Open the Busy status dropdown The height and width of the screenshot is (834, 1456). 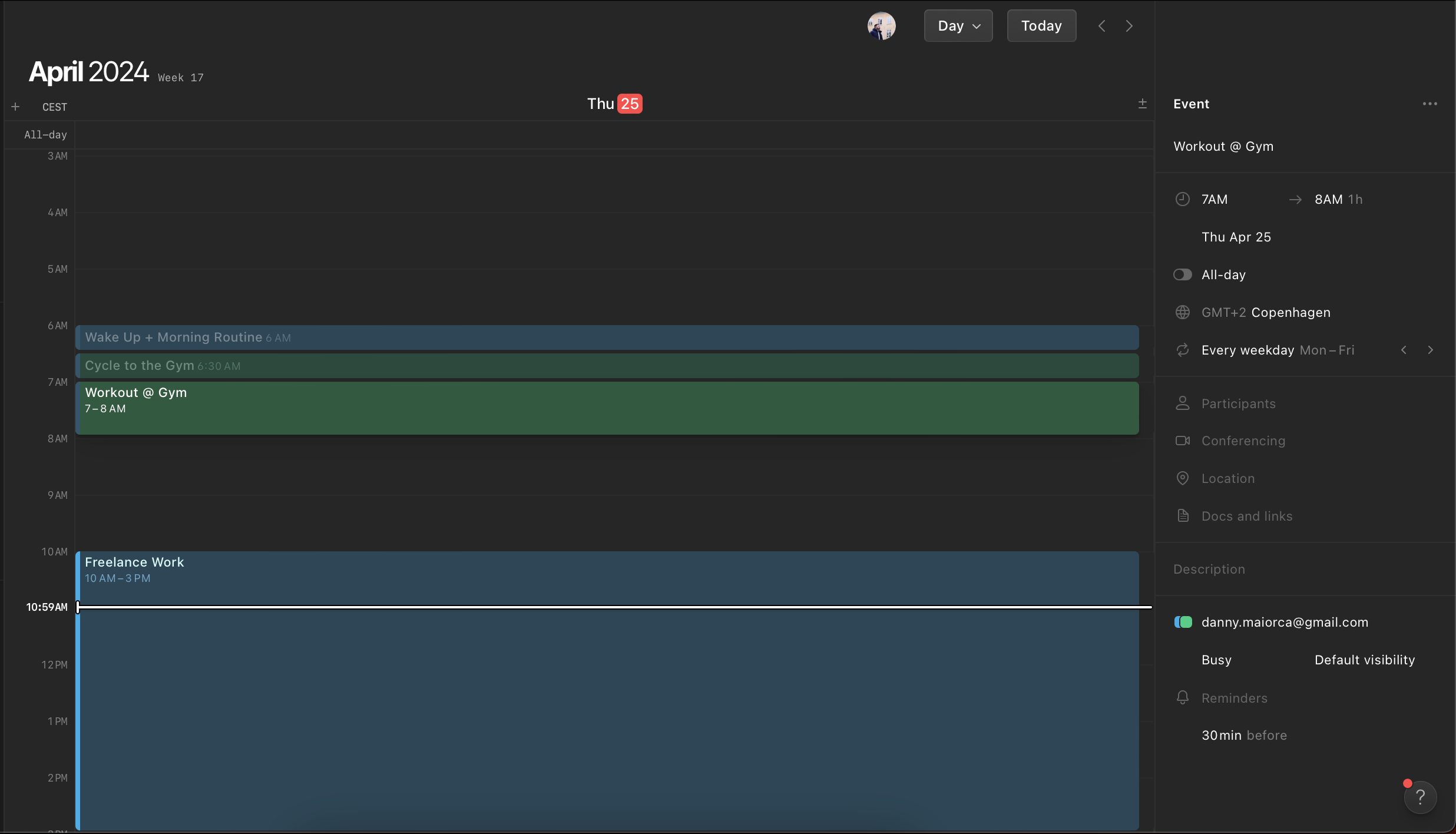click(1215, 660)
